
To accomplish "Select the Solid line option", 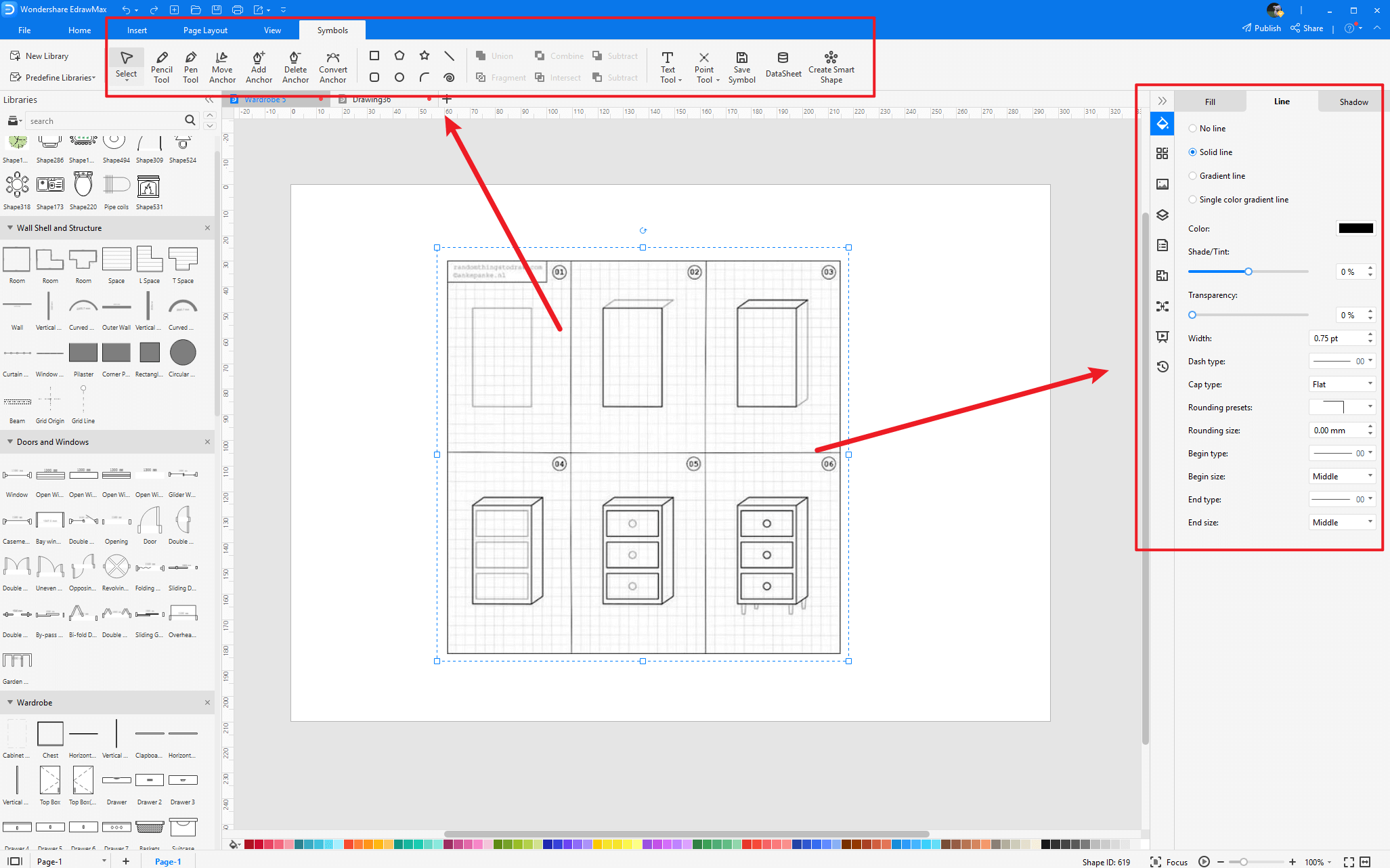I will (1210, 152).
